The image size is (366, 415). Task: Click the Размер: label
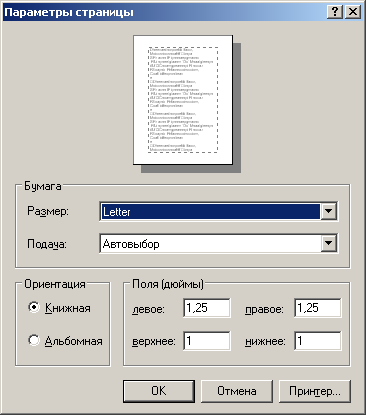(x=48, y=211)
